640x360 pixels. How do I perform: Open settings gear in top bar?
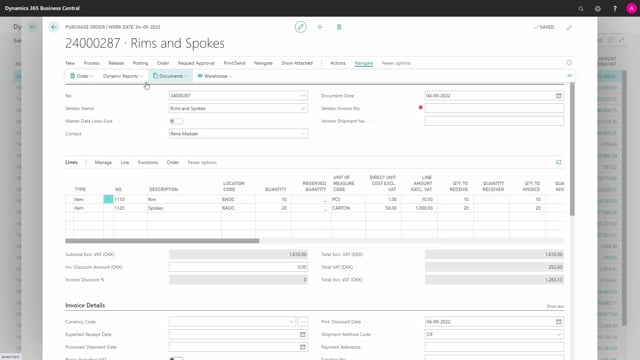pyautogui.click(x=598, y=8)
